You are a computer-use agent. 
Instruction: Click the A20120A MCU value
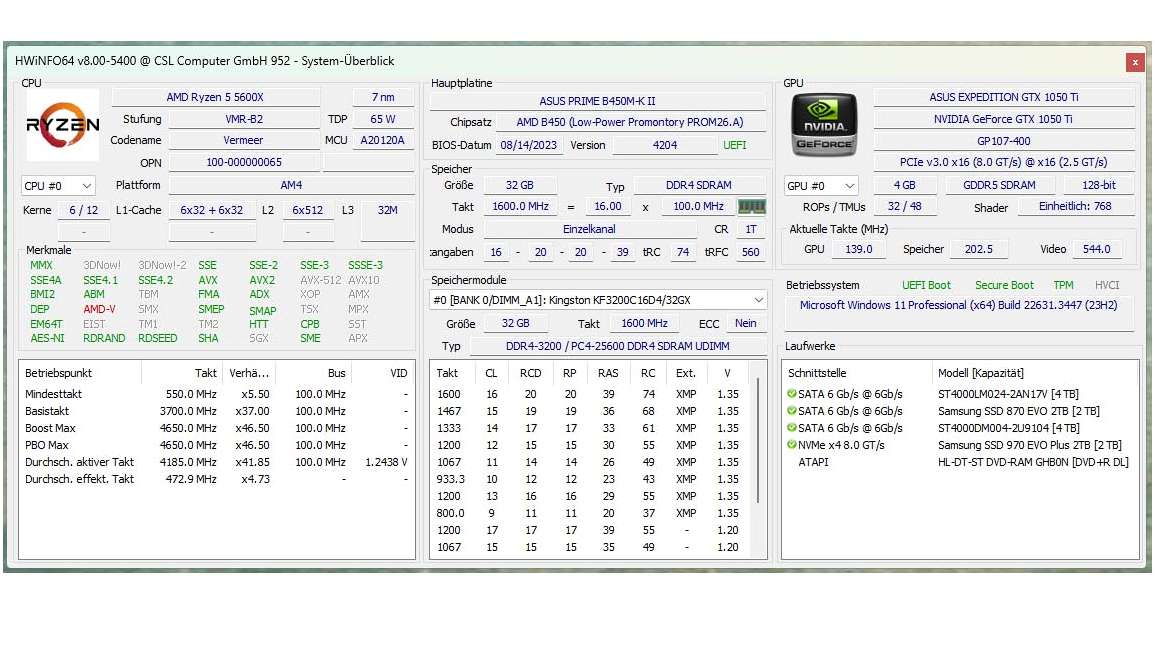[382, 140]
